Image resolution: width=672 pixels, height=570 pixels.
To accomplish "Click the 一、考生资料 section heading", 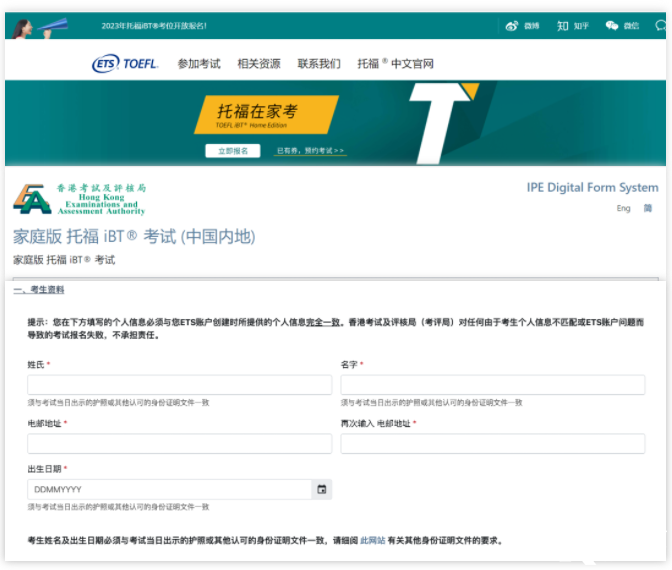I will pos(39,290).
